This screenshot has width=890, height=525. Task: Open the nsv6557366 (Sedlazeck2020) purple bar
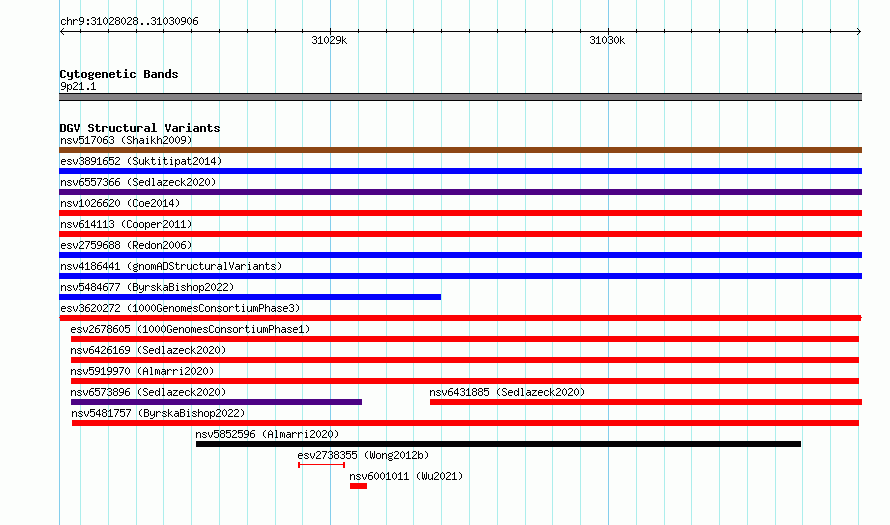coord(460,192)
